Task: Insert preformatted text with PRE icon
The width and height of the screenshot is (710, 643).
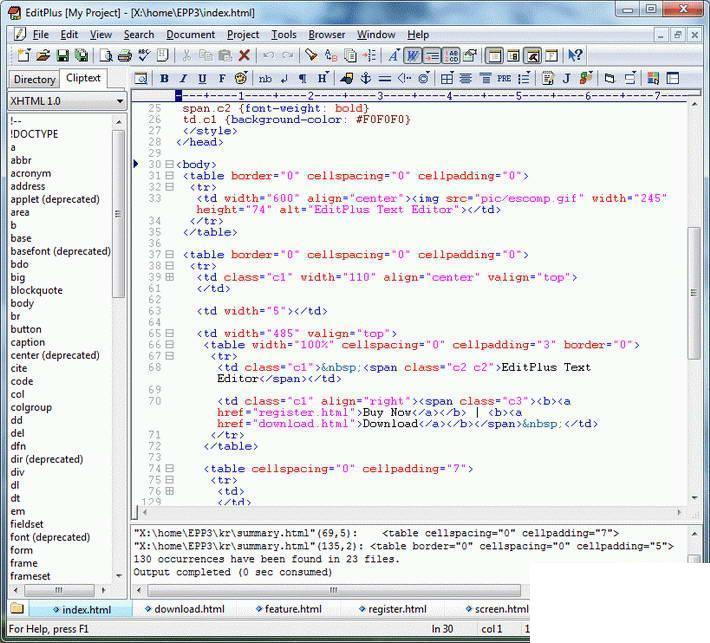Action: click(x=504, y=78)
